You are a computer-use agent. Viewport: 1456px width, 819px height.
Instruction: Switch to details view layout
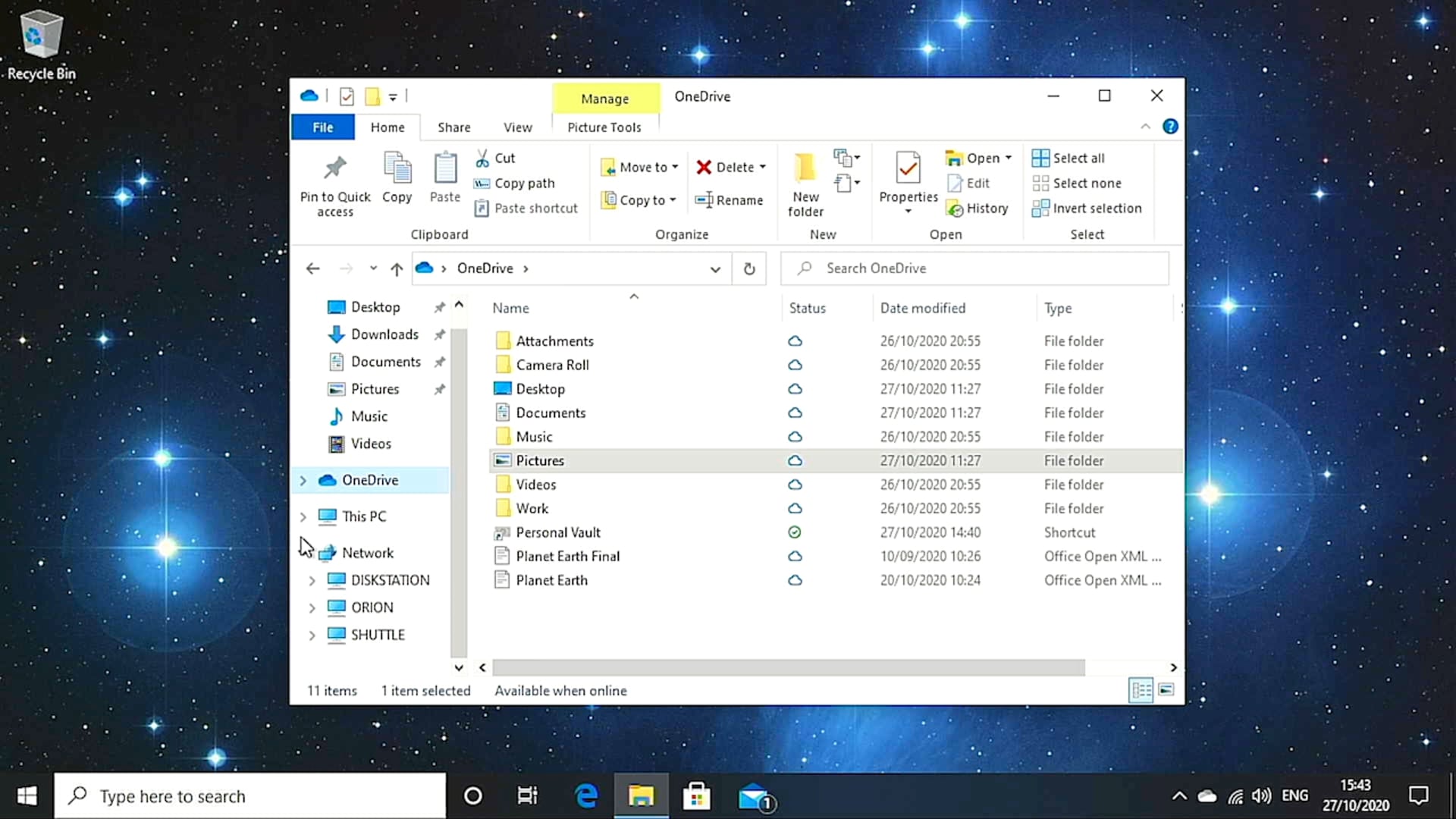coord(1141,690)
